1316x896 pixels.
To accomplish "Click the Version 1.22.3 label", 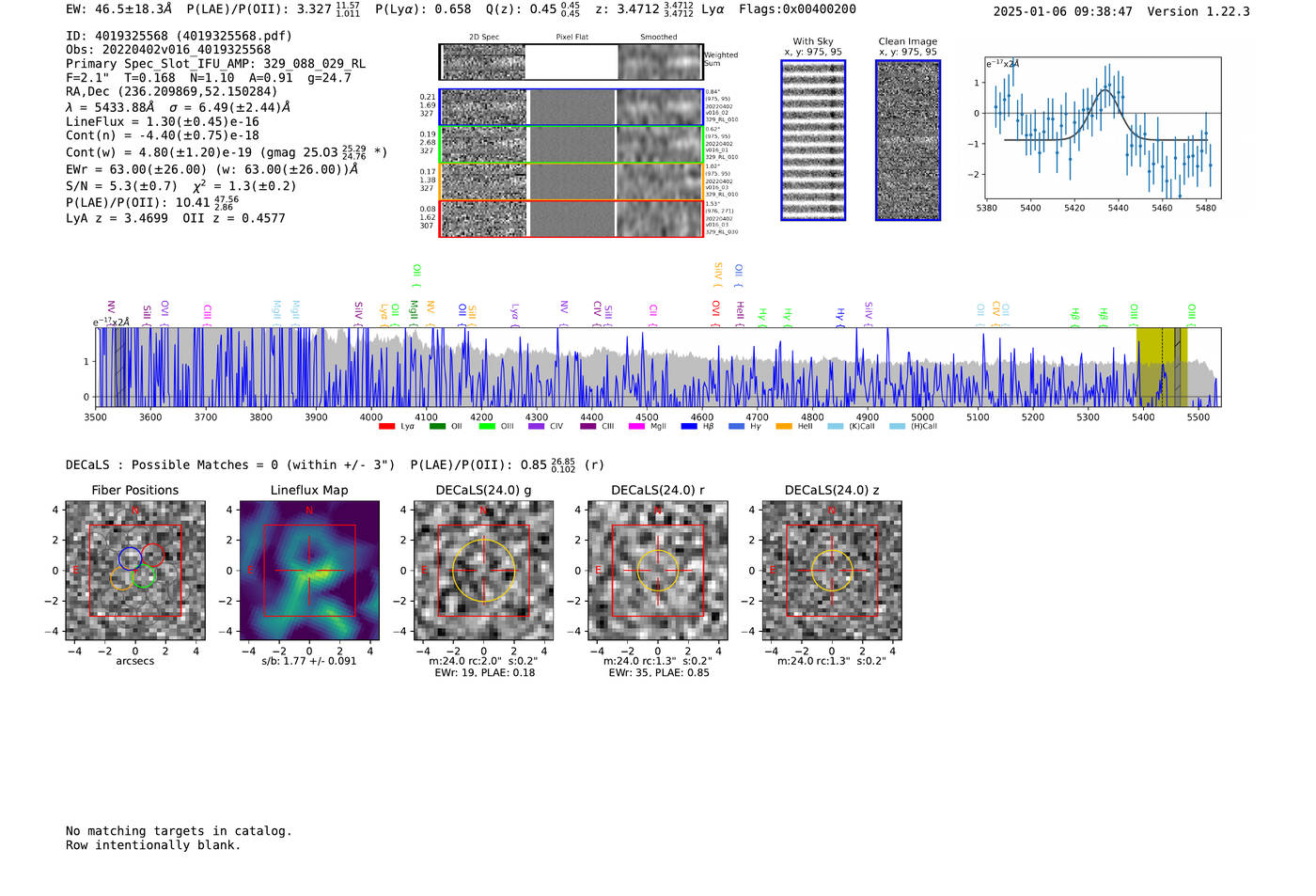I will tap(1198, 11).
